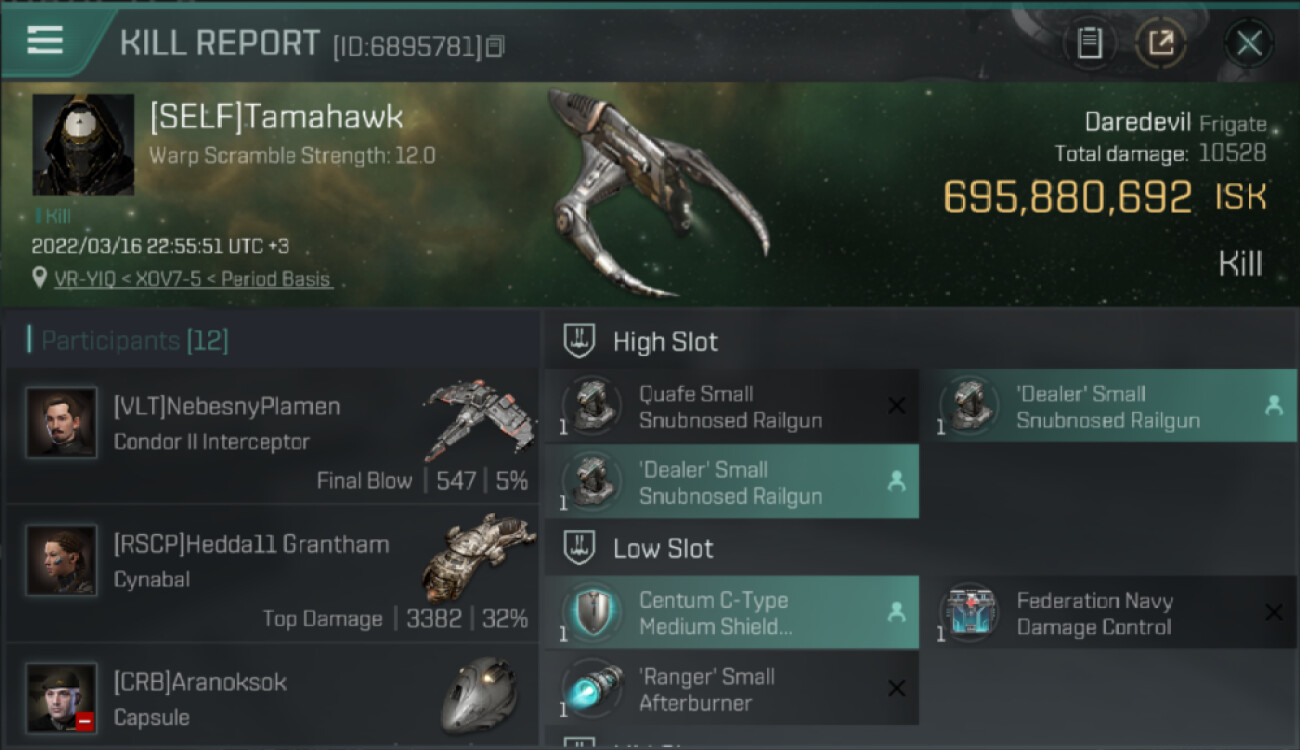Open the VR-YIQ location link

click(x=192, y=280)
